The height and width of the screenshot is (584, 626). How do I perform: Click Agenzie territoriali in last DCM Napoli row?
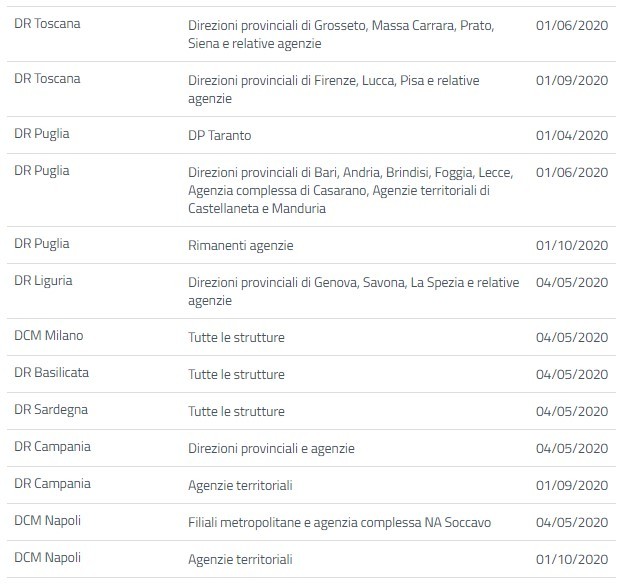[x=240, y=559]
